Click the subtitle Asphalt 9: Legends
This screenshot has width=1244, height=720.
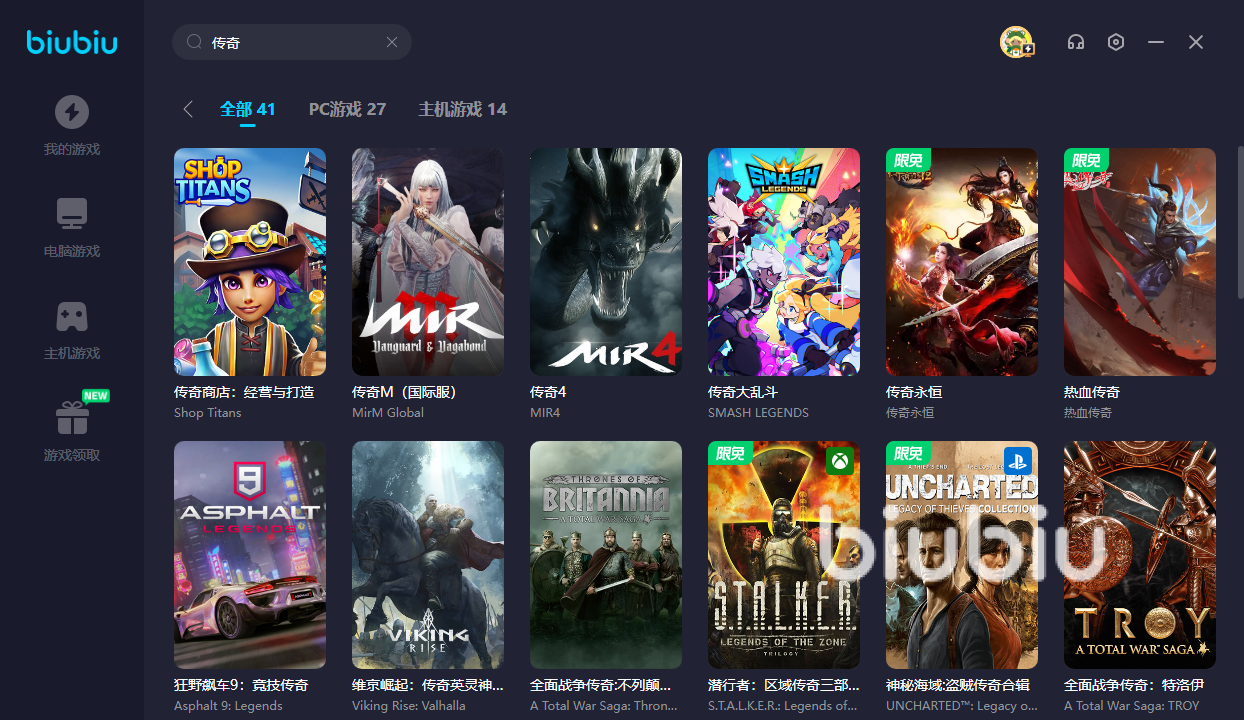click(x=228, y=706)
